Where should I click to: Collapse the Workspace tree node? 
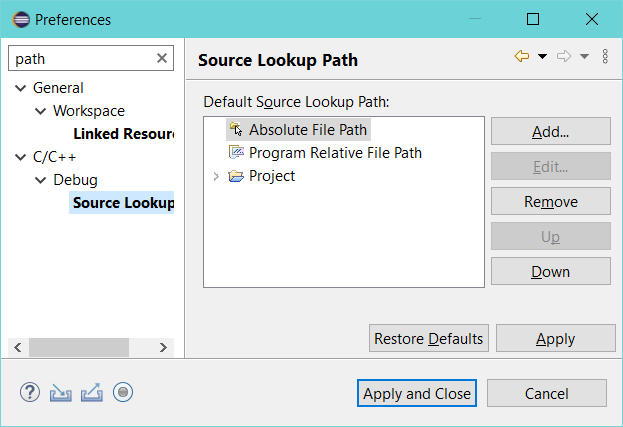pyautogui.click(x=41, y=111)
